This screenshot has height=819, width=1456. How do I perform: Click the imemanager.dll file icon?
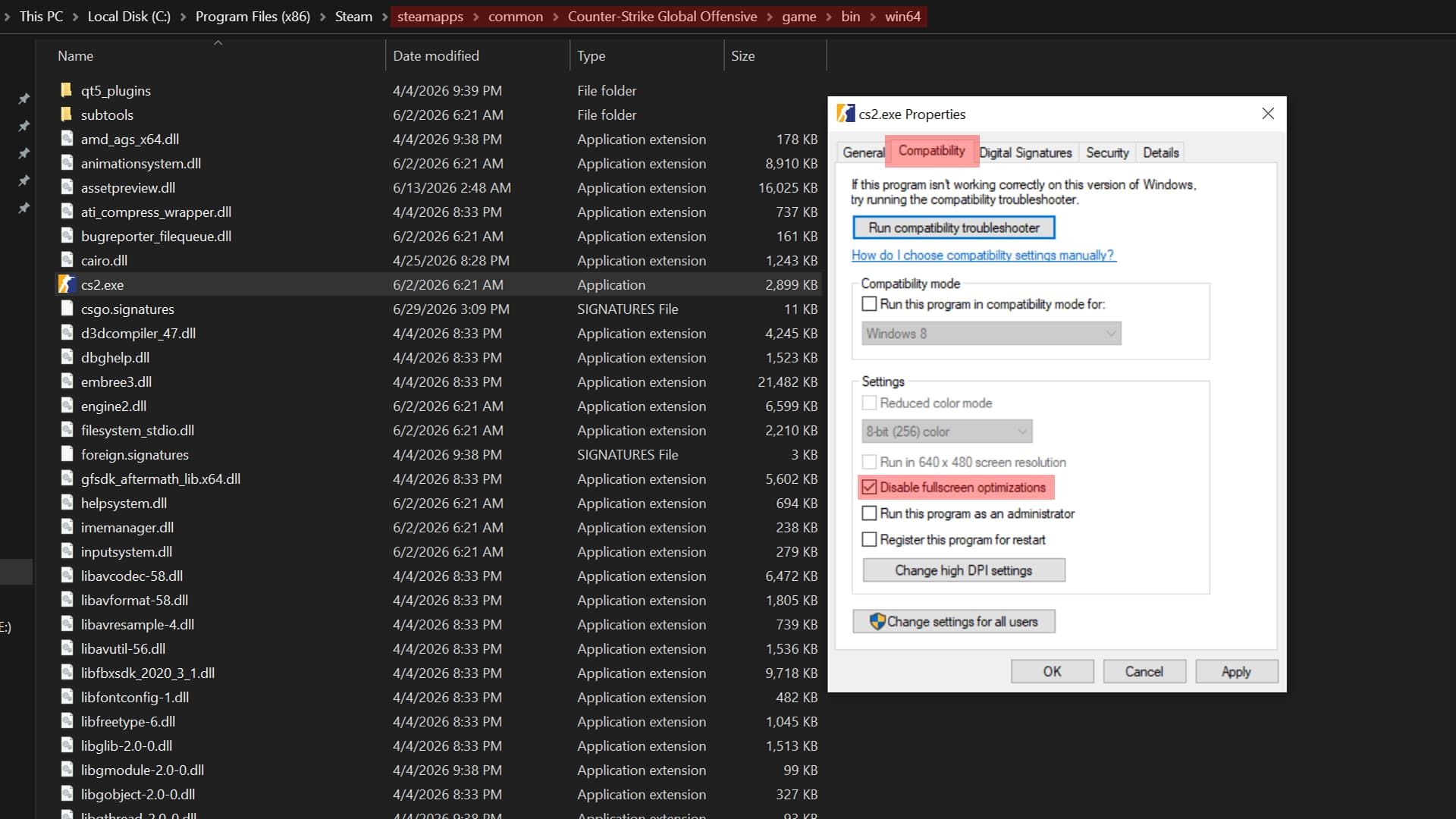(67, 527)
